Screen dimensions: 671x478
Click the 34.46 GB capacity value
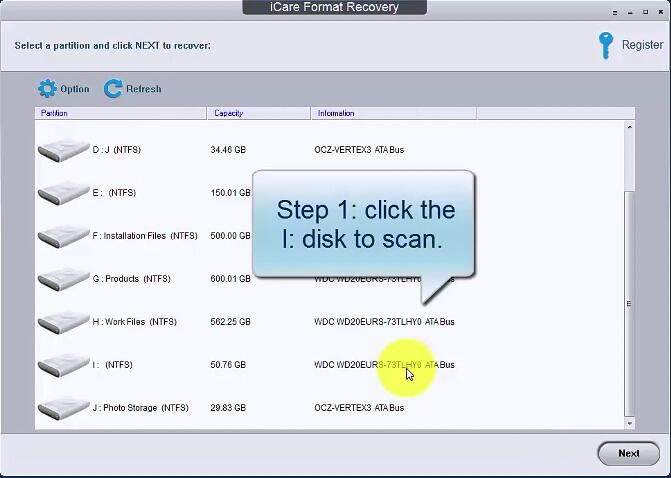click(228, 150)
